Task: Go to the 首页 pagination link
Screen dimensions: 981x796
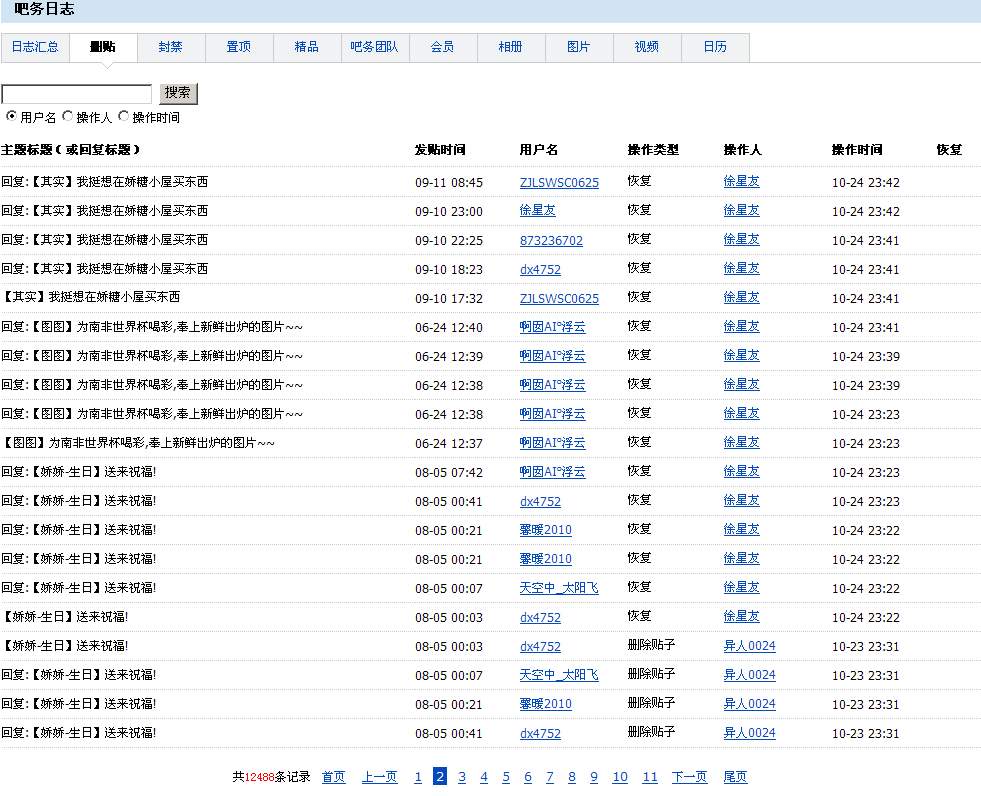Action: point(334,777)
